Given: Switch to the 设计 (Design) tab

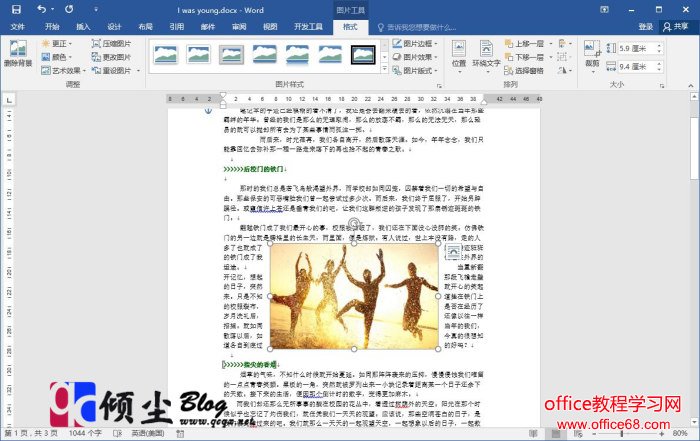Looking at the screenshot, I should pyautogui.click(x=114, y=27).
